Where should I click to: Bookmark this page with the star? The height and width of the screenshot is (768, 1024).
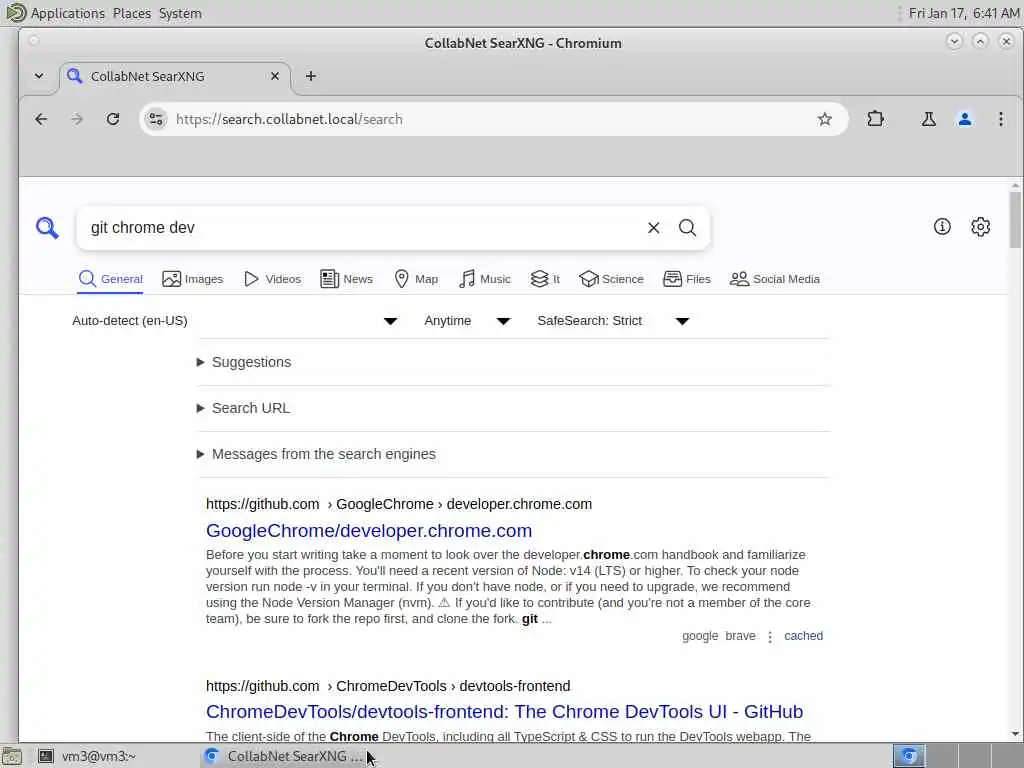click(825, 119)
